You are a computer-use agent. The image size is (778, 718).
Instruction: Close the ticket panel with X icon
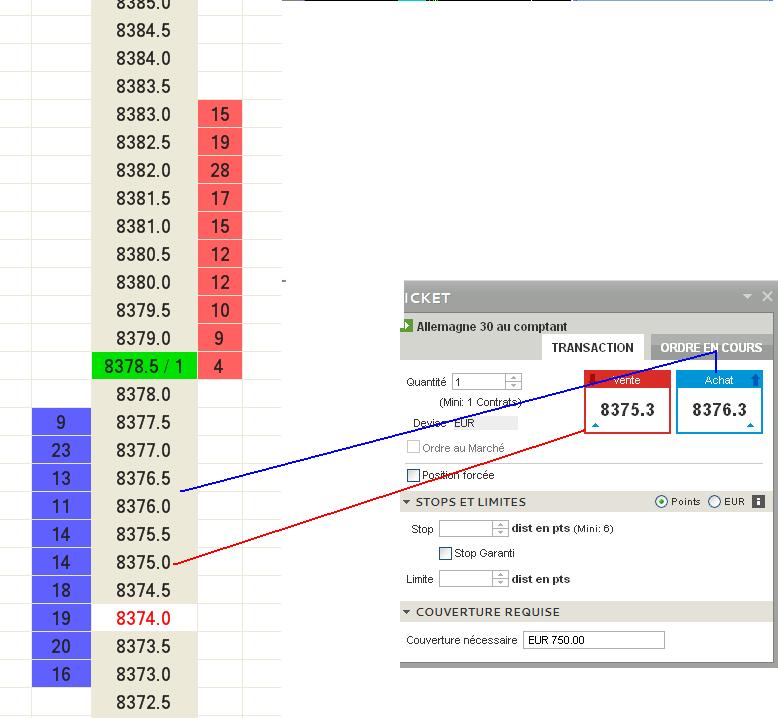pos(767,296)
